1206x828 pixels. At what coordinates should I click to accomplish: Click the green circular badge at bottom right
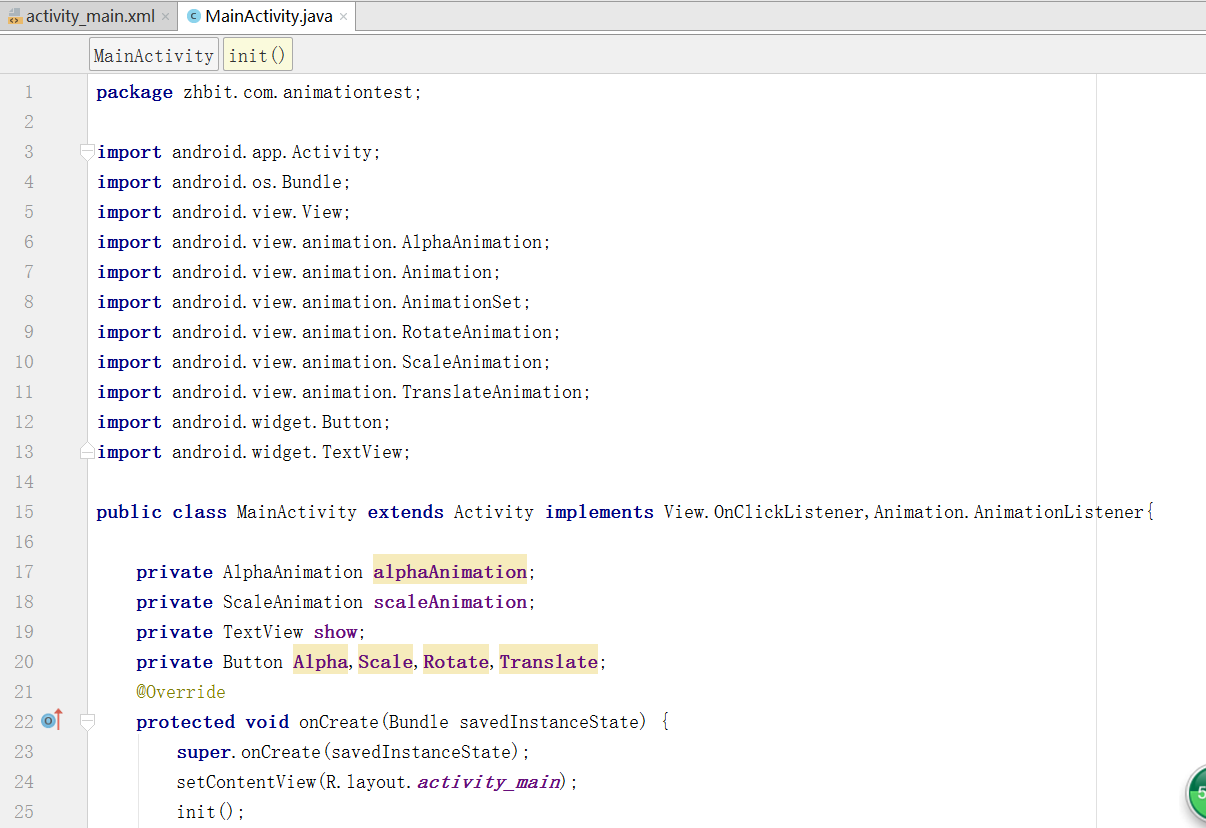pos(1197,795)
